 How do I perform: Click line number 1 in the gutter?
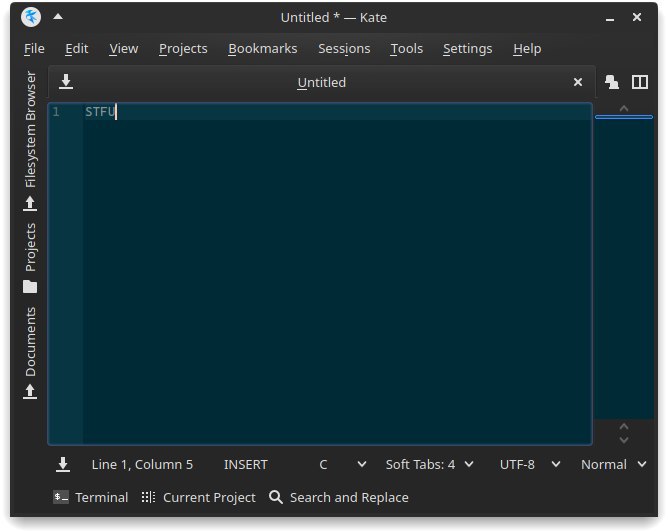[56, 112]
